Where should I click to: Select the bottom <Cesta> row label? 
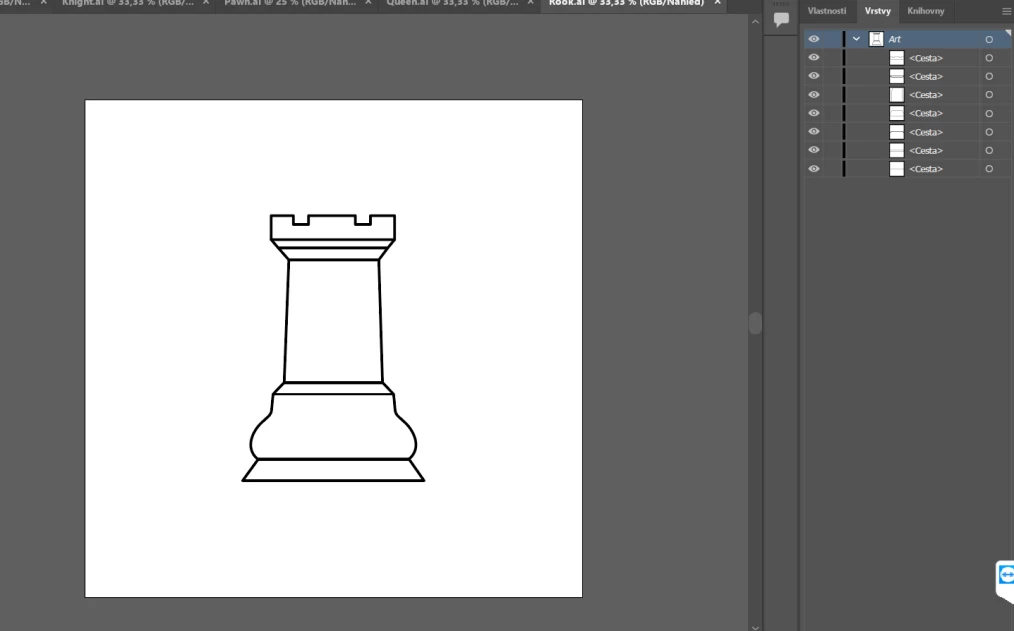(925, 169)
